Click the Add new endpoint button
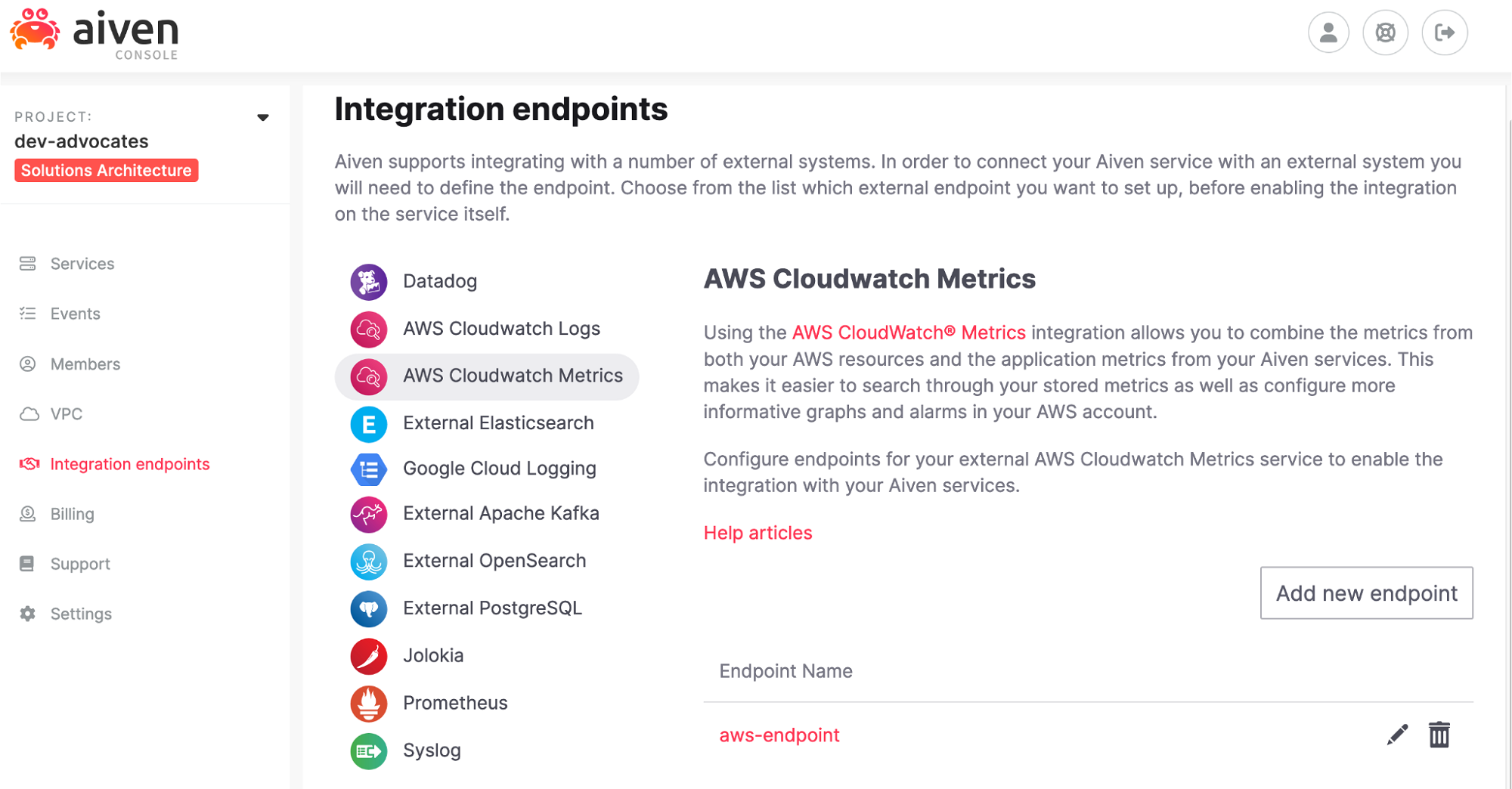Image resolution: width=1512 pixels, height=789 pixels. point(1366,593)
